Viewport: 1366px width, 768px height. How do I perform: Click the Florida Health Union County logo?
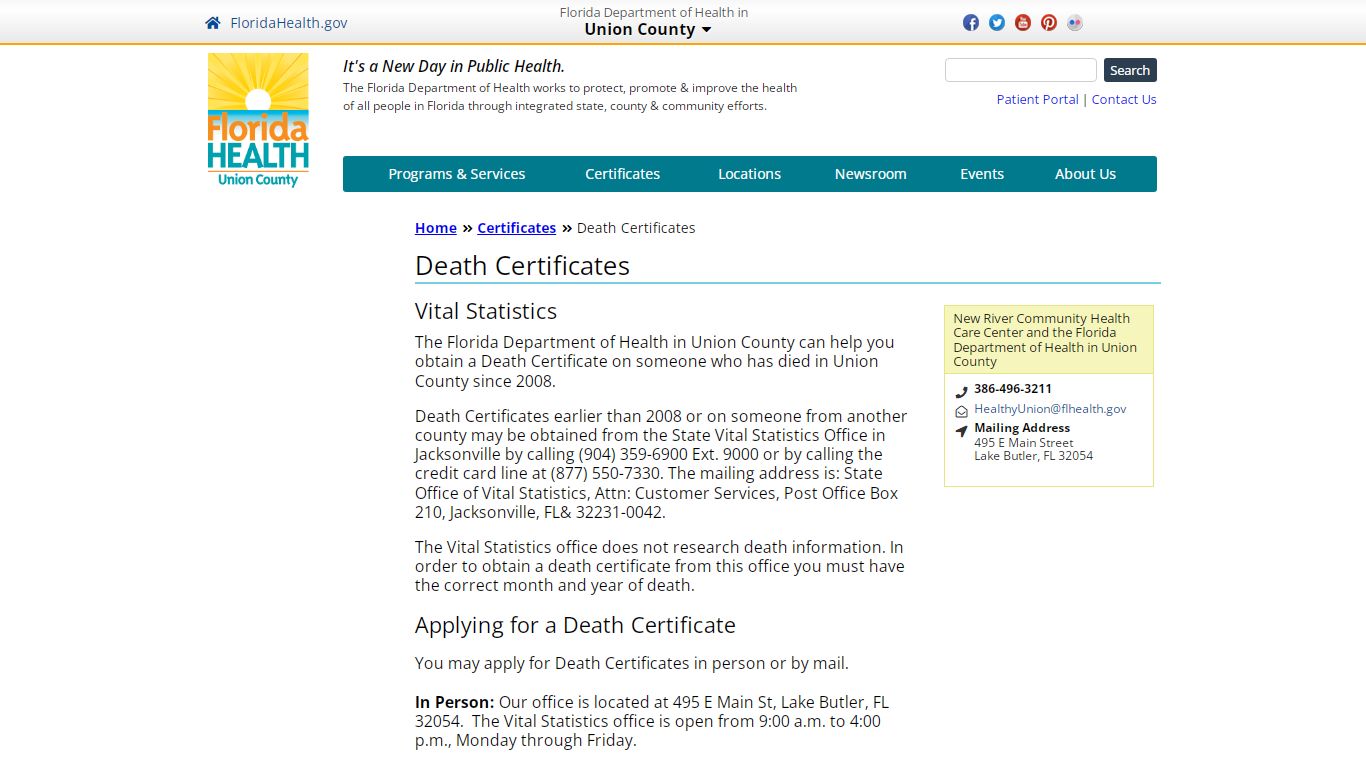258,120
